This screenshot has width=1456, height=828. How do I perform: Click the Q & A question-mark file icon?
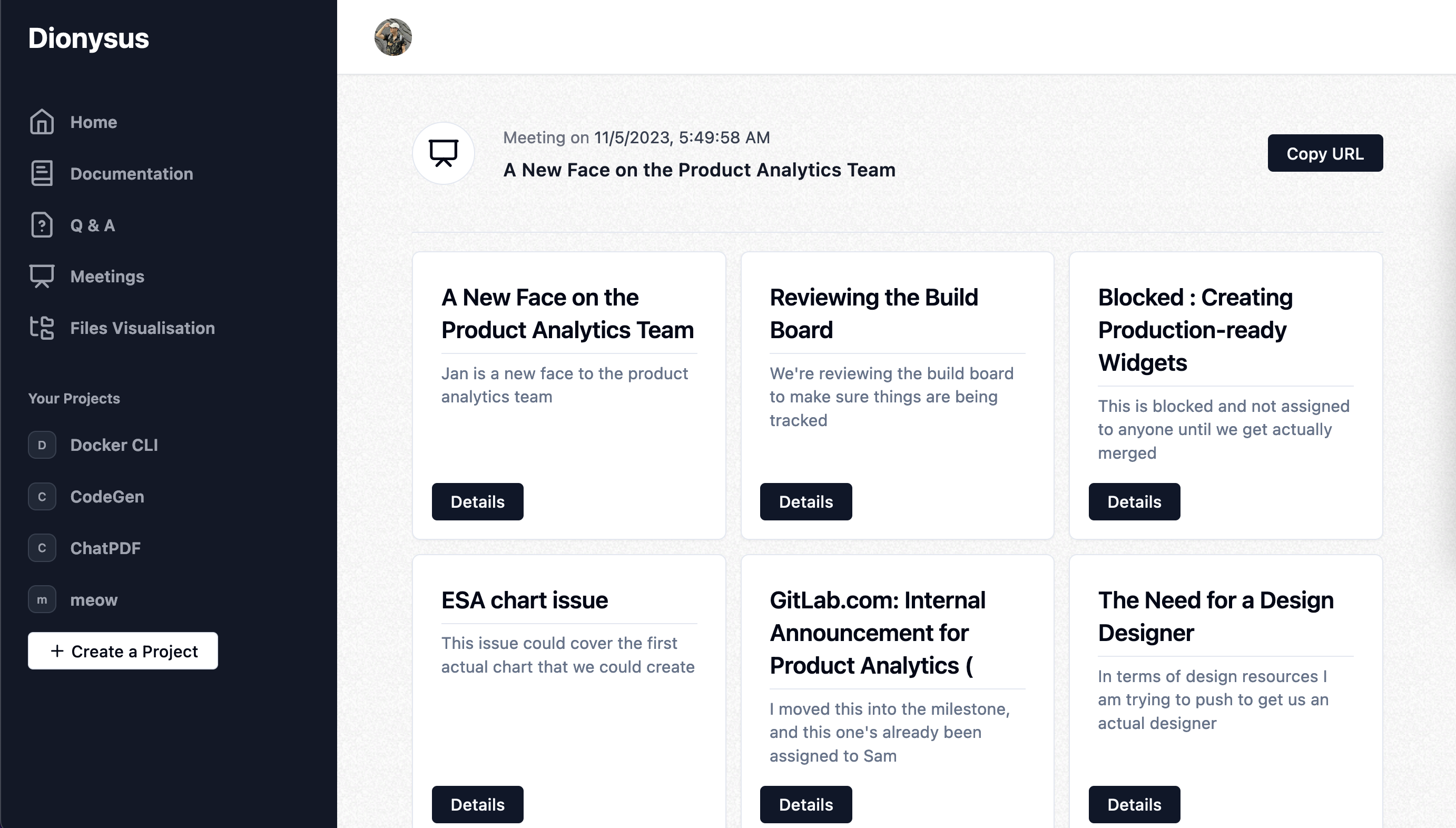point(42,225)
